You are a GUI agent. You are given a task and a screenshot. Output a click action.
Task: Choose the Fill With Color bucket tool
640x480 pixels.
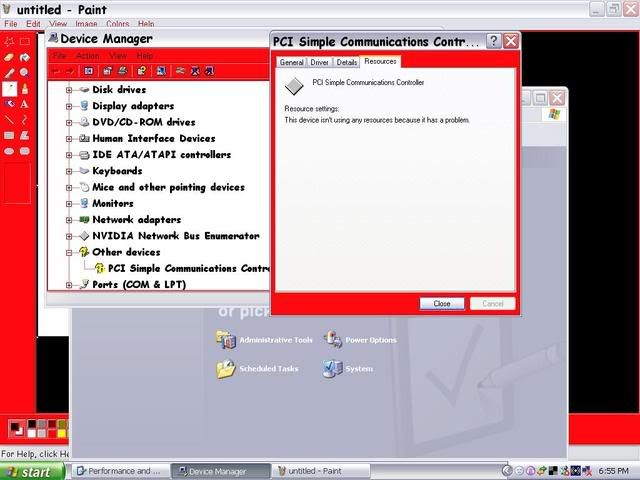[24, 57]
